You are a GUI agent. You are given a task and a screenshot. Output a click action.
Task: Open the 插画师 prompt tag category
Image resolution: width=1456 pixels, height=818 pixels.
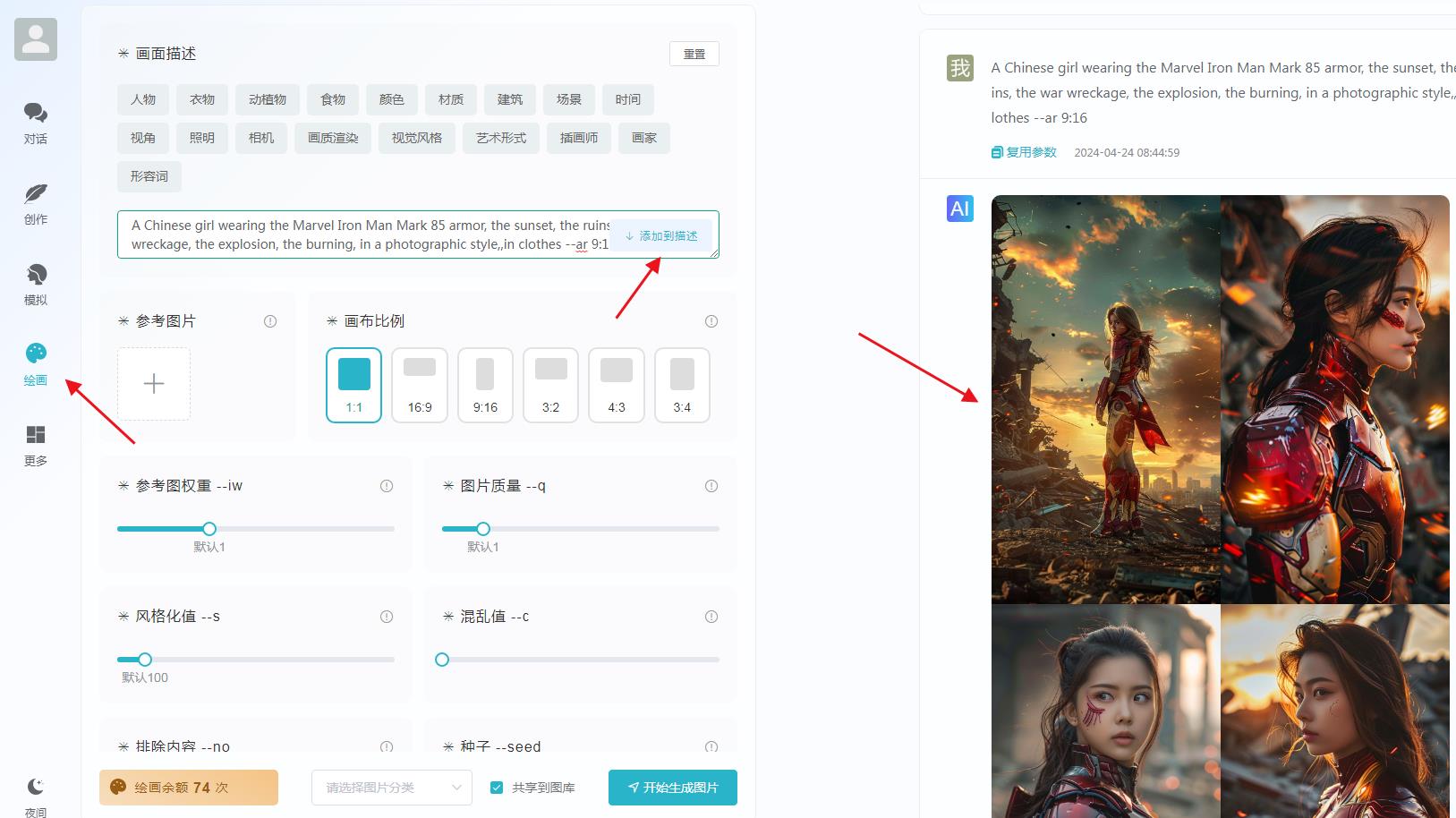(579, 138)
